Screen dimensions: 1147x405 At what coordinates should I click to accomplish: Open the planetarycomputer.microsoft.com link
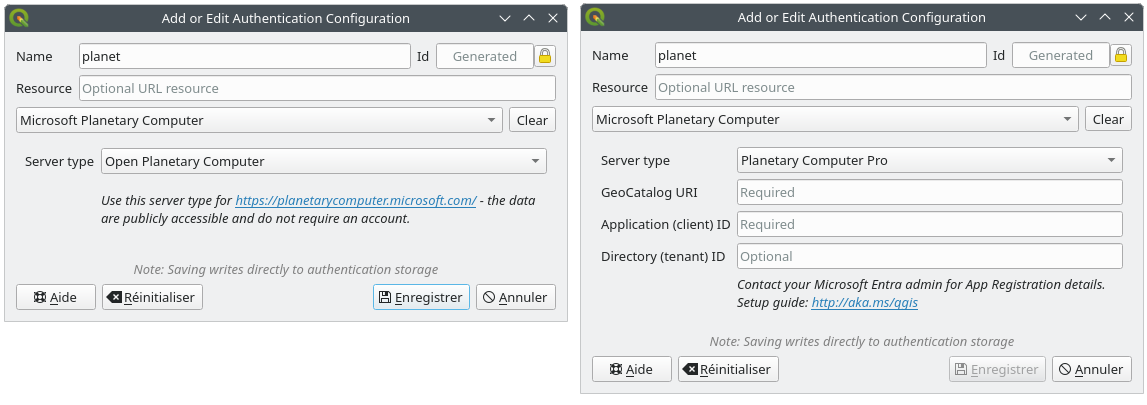pyautogui.click(x=356, y=200)
